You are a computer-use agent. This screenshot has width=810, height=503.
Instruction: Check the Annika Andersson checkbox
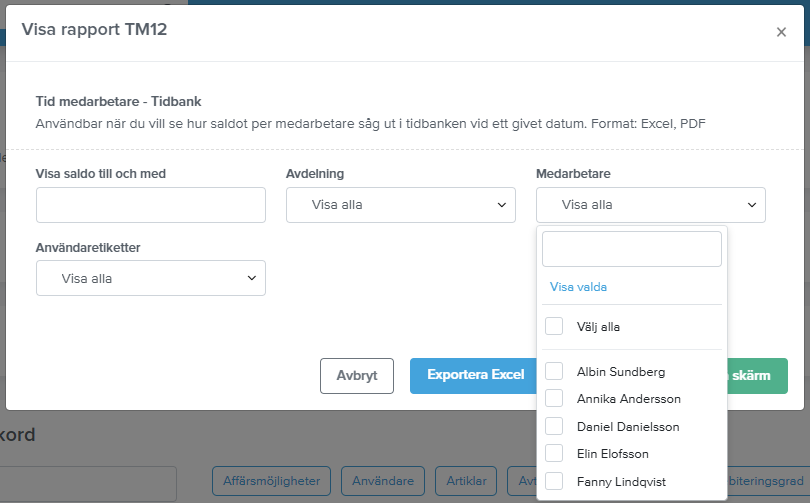click(554, 399)
